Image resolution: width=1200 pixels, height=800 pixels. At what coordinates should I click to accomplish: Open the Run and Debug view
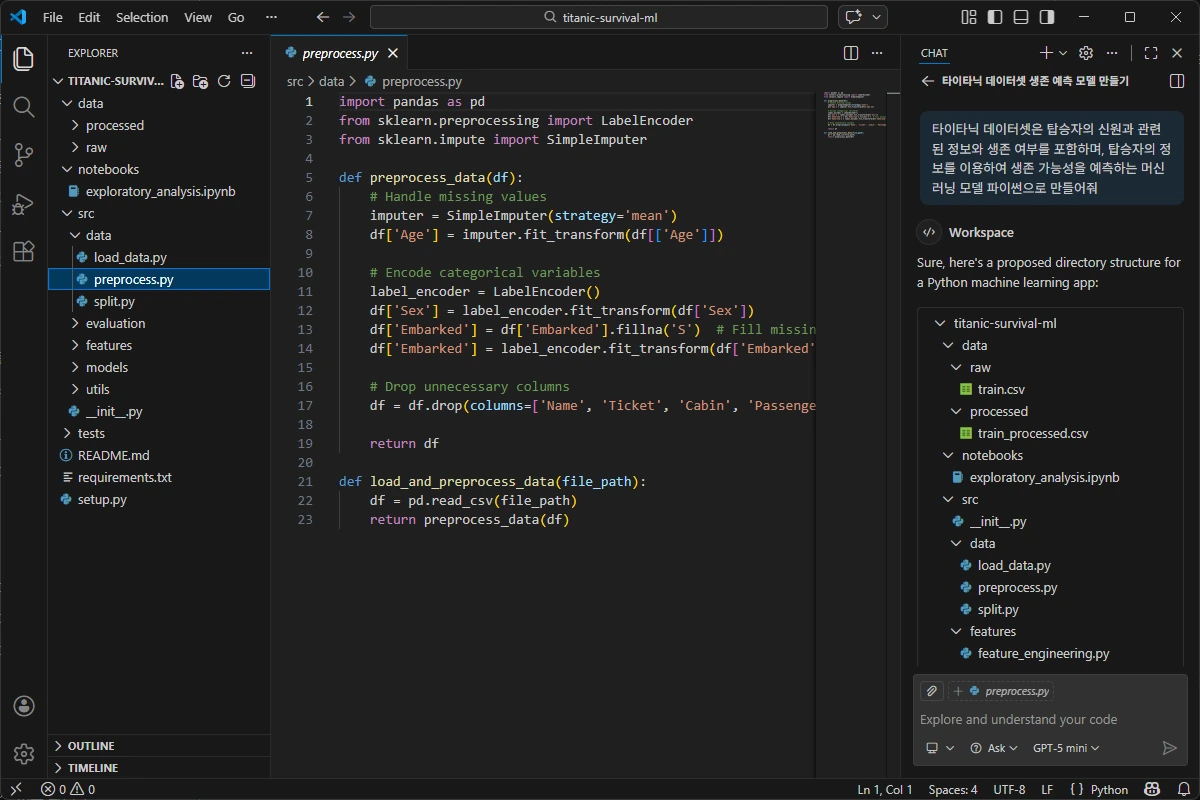[23, 203]
